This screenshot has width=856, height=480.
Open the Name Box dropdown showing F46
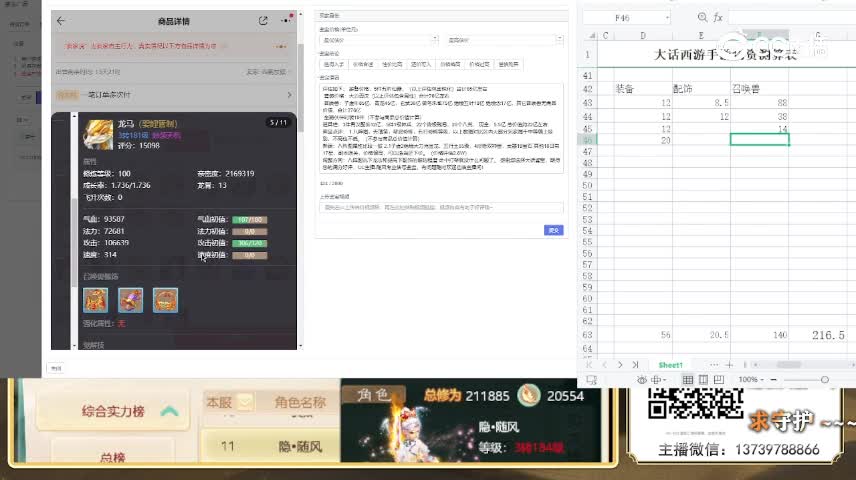667,18
